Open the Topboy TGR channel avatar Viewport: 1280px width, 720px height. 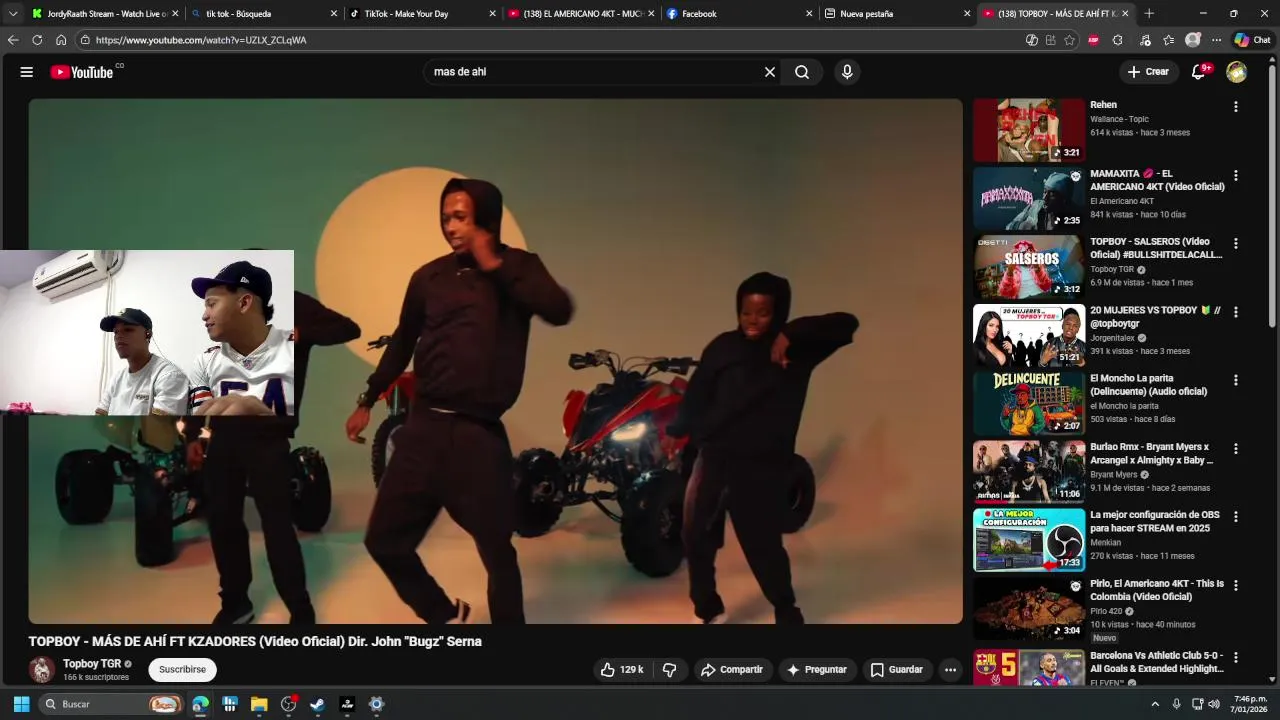tap(41, 670)
